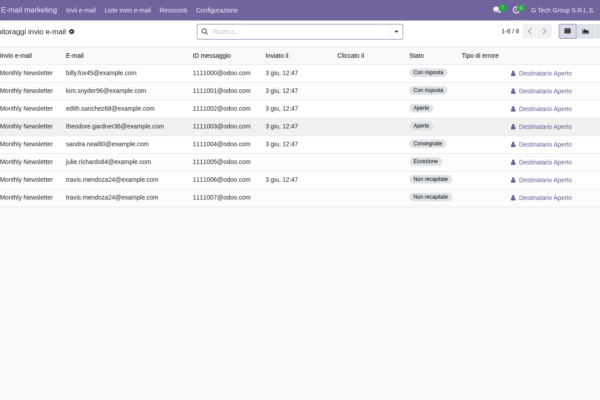This screenshot has height=400, width=600.
Task: Click billy.fox45@example.com email cell
Action: pyautogui.click(x=101, y=73)
